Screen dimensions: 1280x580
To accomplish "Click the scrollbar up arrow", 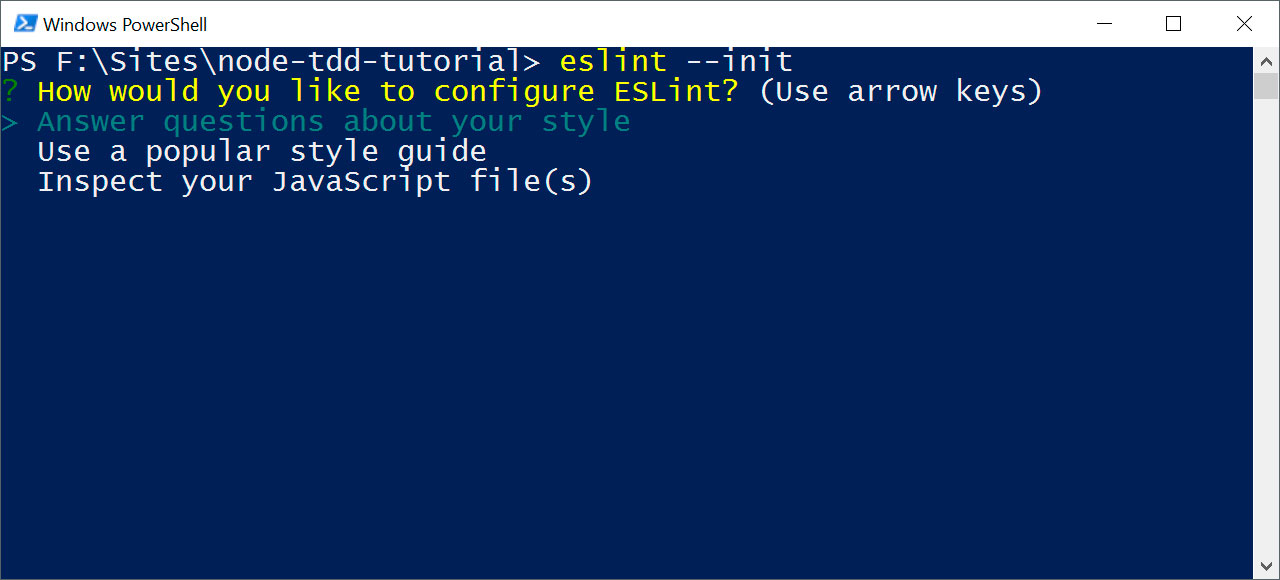I will [1266, 58].
